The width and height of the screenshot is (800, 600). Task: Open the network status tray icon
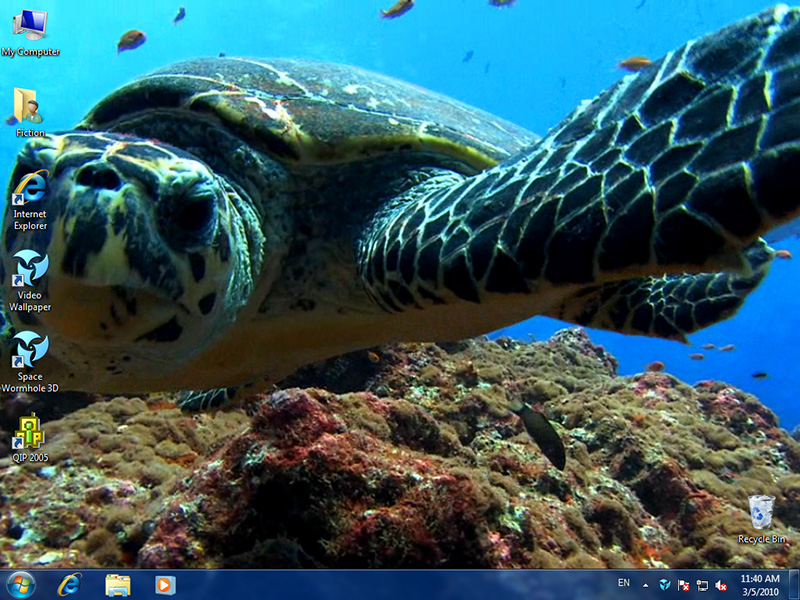(703, 586)
